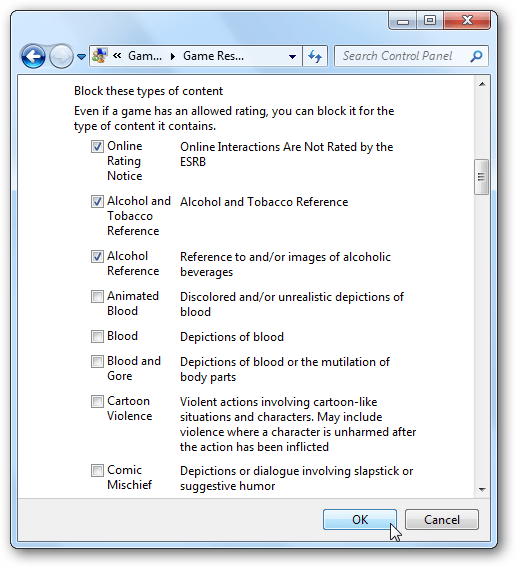Go back with the blue Back arrow

pos(33,56)
